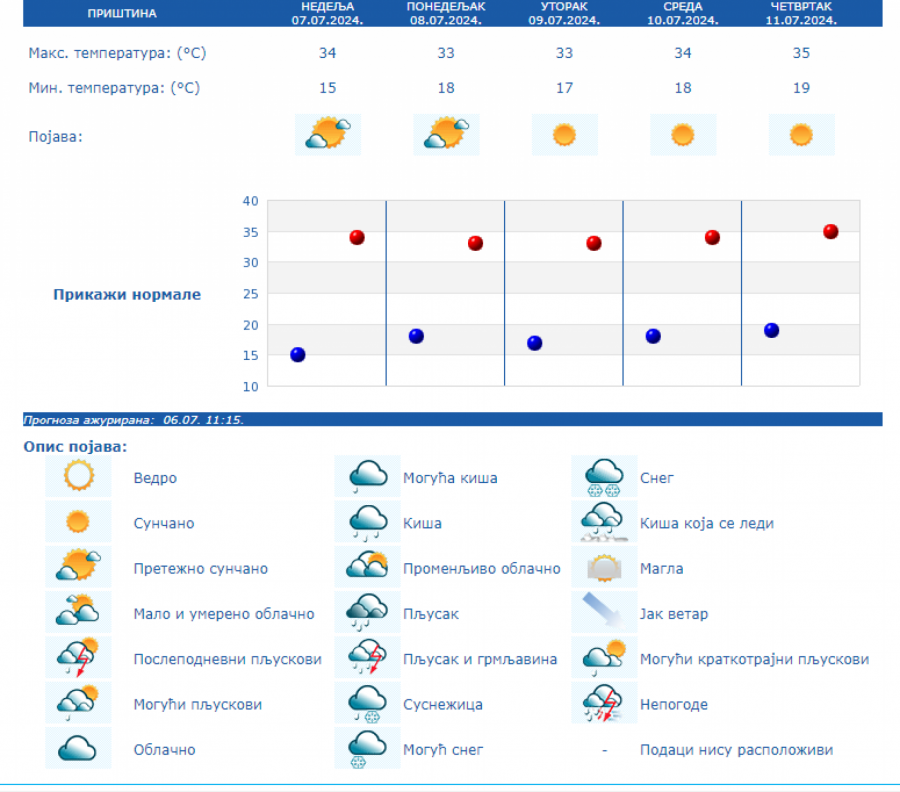Select the СРЕДА 10.07.2024 column header

tap(683, 13)
